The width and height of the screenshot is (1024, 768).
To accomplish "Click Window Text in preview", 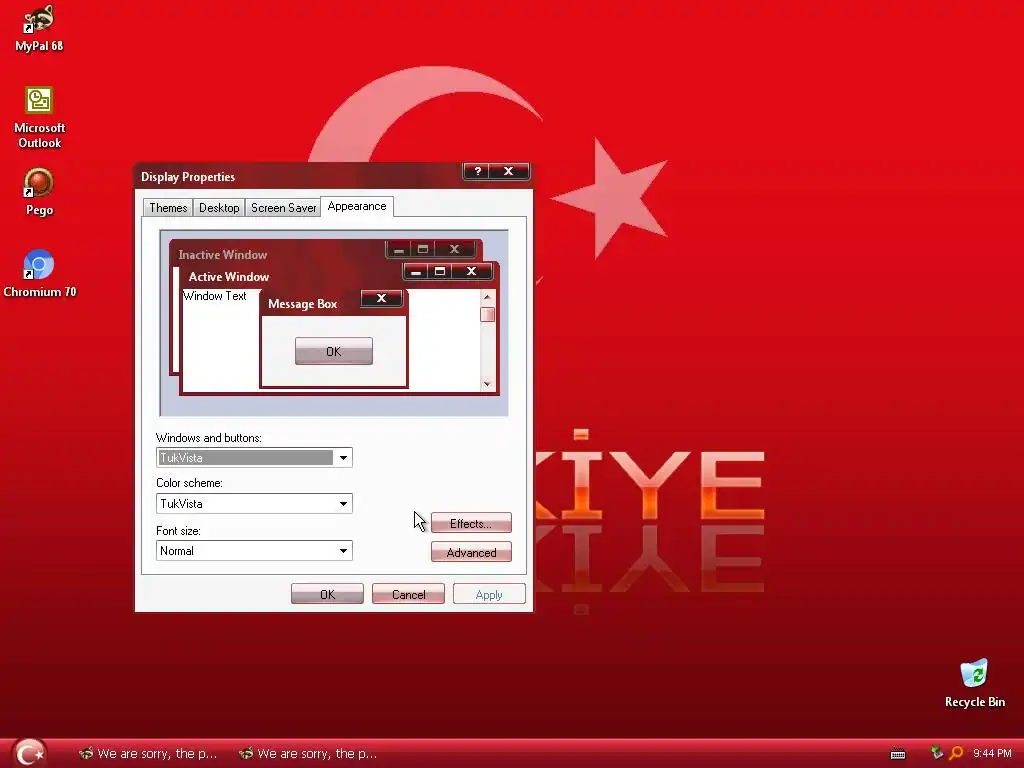I will [x=215, y=296].
